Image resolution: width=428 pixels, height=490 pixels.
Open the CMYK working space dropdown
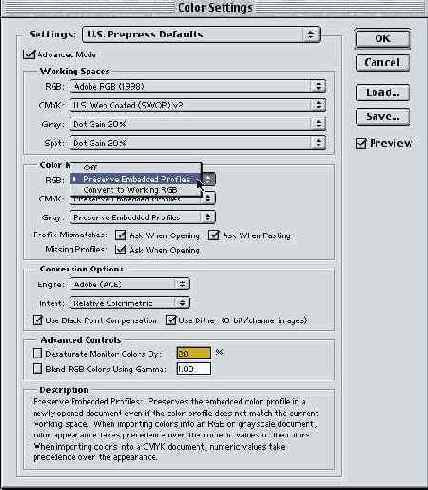pyautogui.click(x=197, y=105)
